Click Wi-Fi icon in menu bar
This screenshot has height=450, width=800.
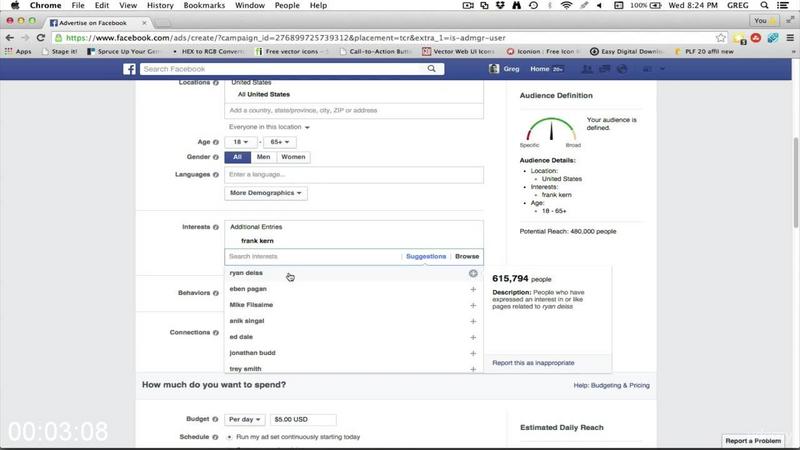[x=566, y=5]
